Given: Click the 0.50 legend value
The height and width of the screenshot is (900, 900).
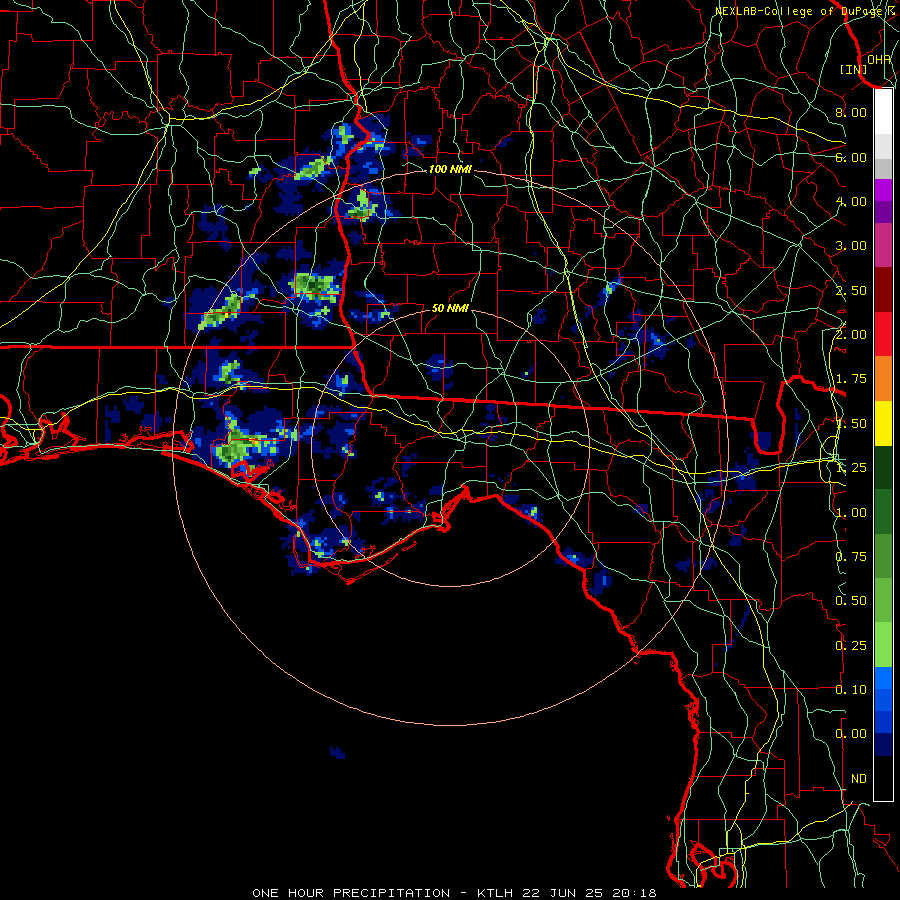Looking at the screenshot, I should coord(851,601).
